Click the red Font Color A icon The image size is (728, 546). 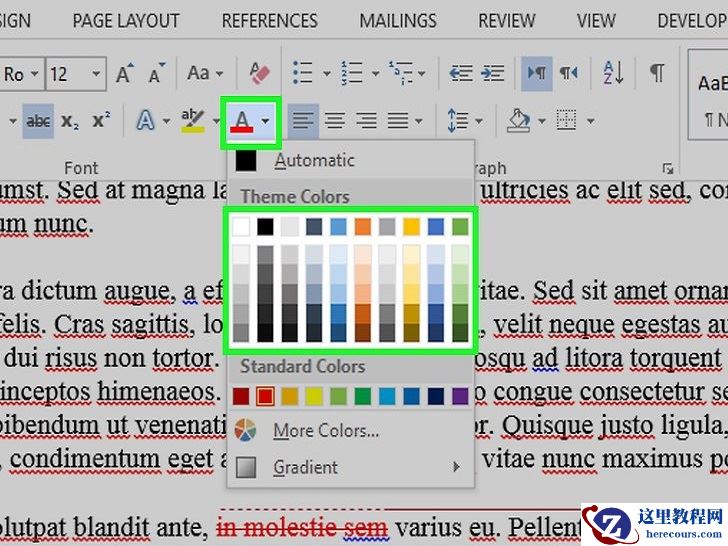tap(242, 121)
